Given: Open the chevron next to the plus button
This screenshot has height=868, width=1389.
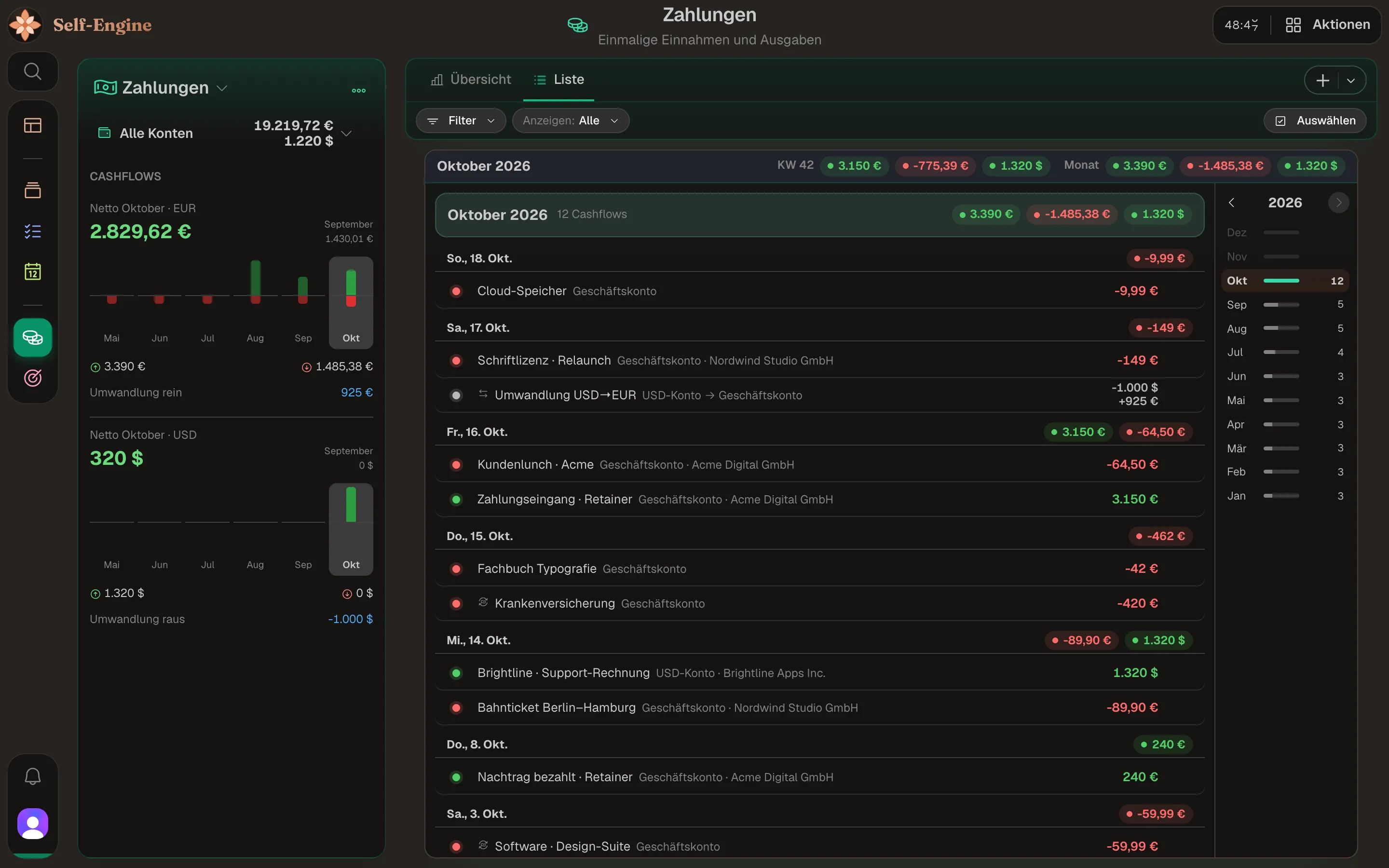Looking at the screenshot, I should coord(1350,81).
